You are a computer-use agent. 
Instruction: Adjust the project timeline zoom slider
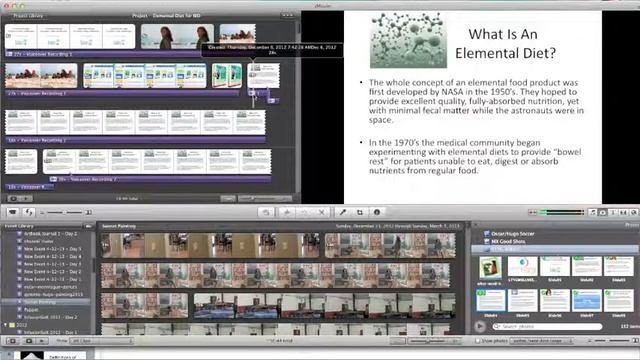coord(264,199)
